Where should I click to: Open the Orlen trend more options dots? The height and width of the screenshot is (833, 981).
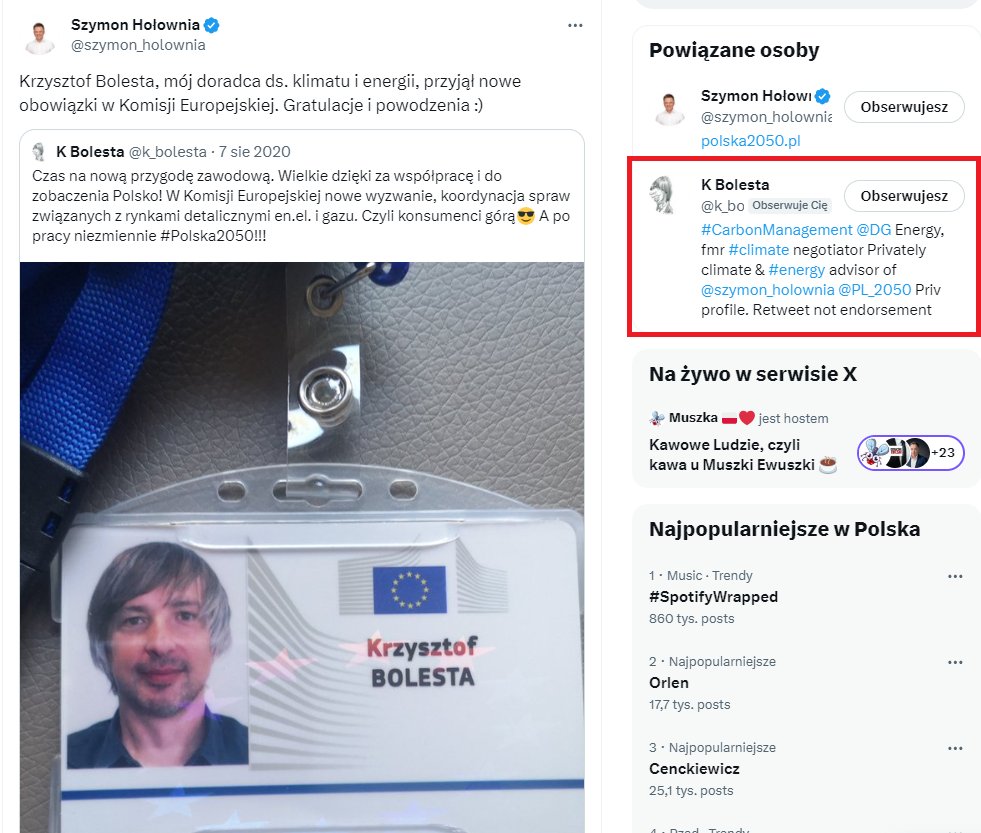click(x=955, y=662)
